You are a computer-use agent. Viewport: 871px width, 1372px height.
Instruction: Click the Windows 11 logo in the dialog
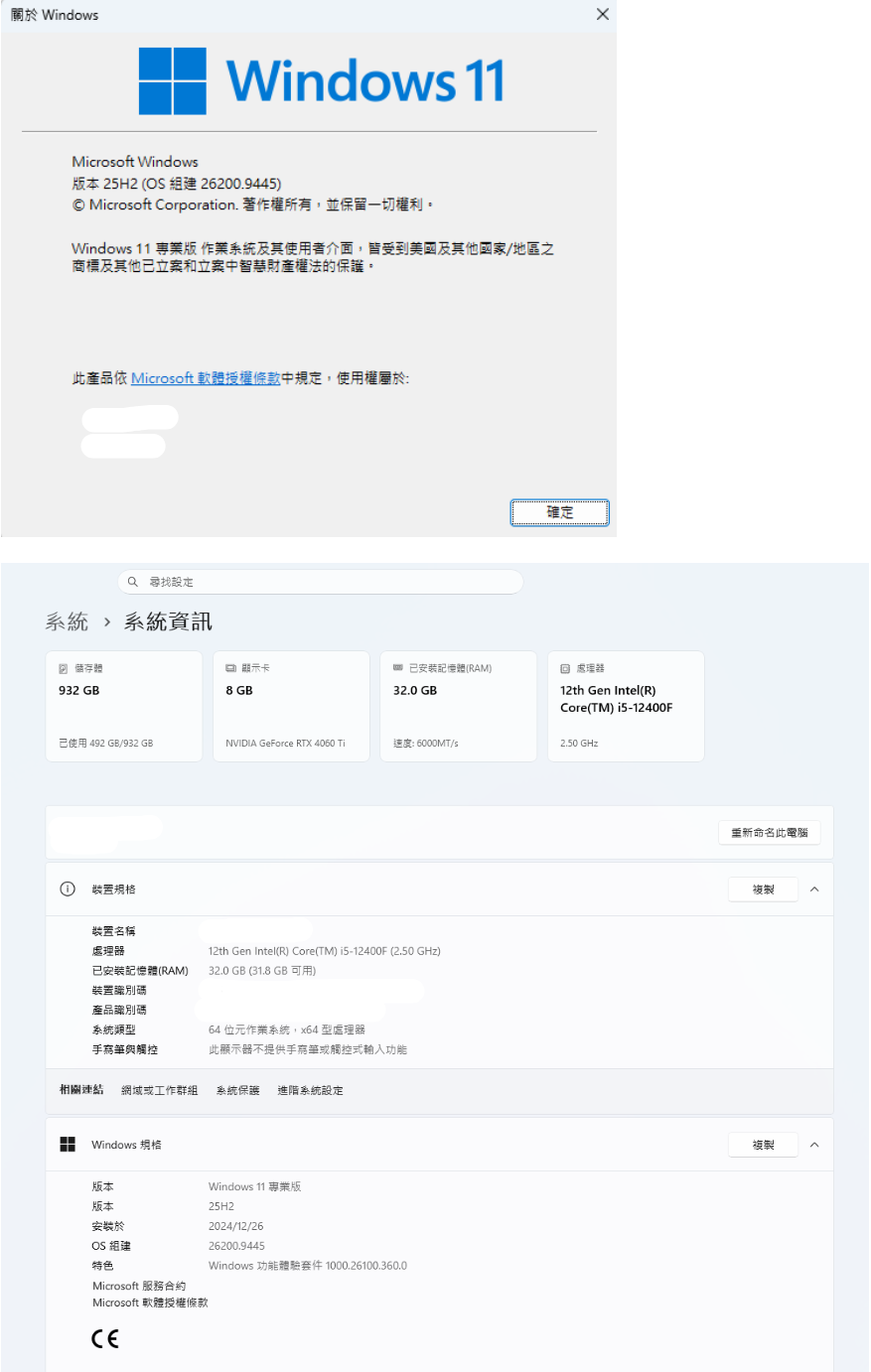tap(321, 80)
